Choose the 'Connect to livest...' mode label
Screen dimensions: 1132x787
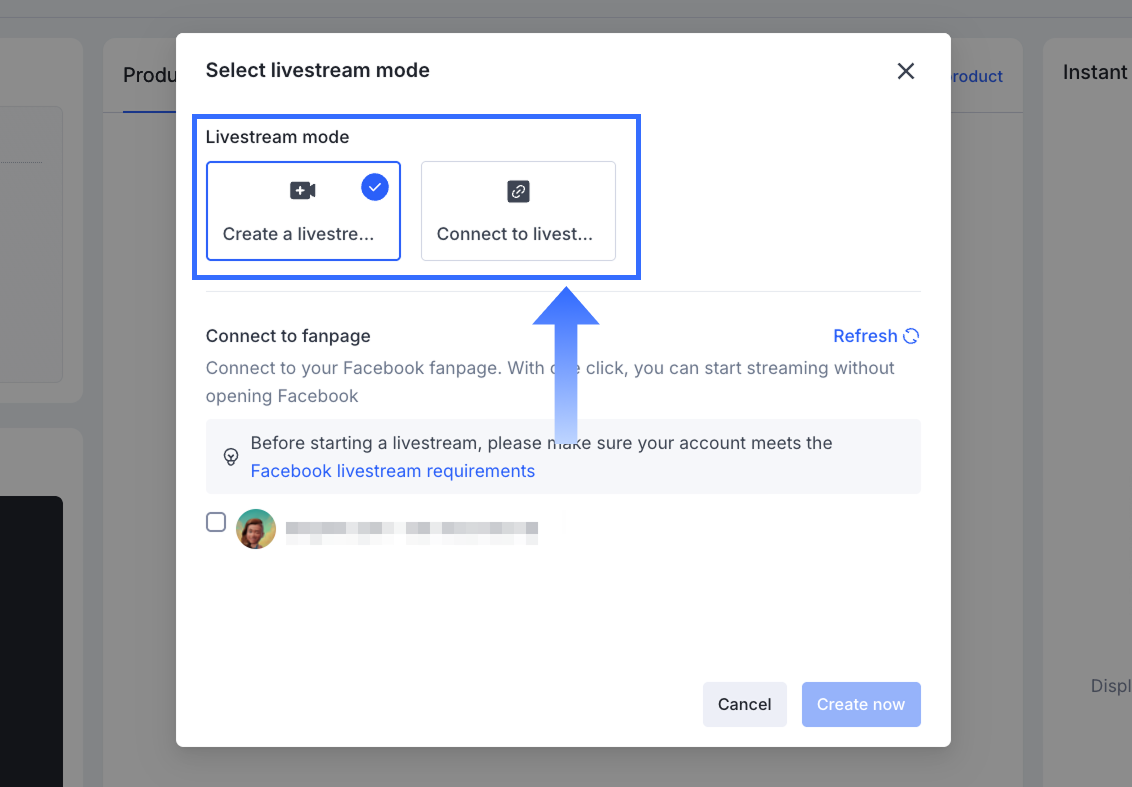click(514, 234)
